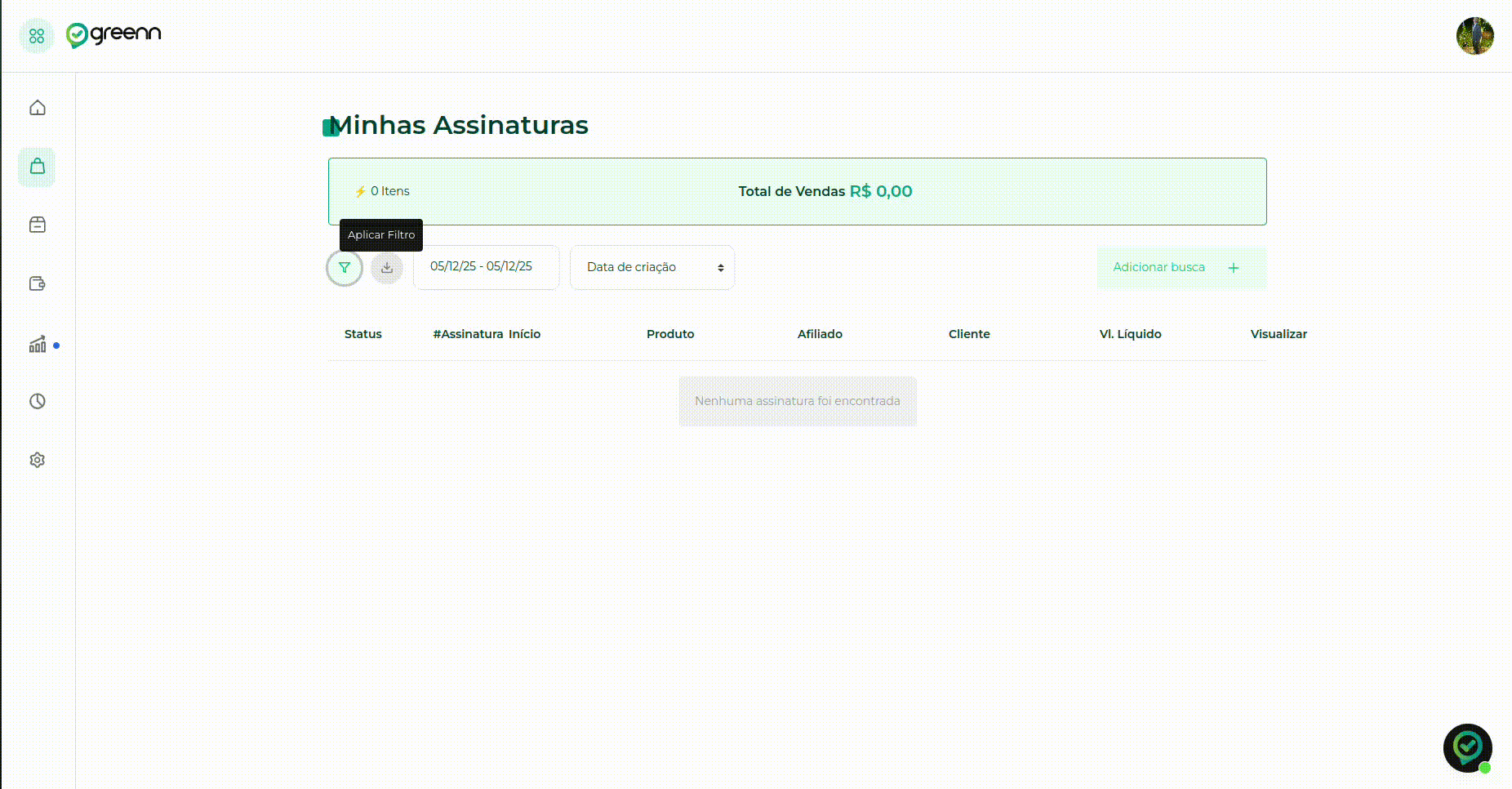Click the Visualizar column header
Screen dimensions: 1512x789
click(x=1279, y=334)
